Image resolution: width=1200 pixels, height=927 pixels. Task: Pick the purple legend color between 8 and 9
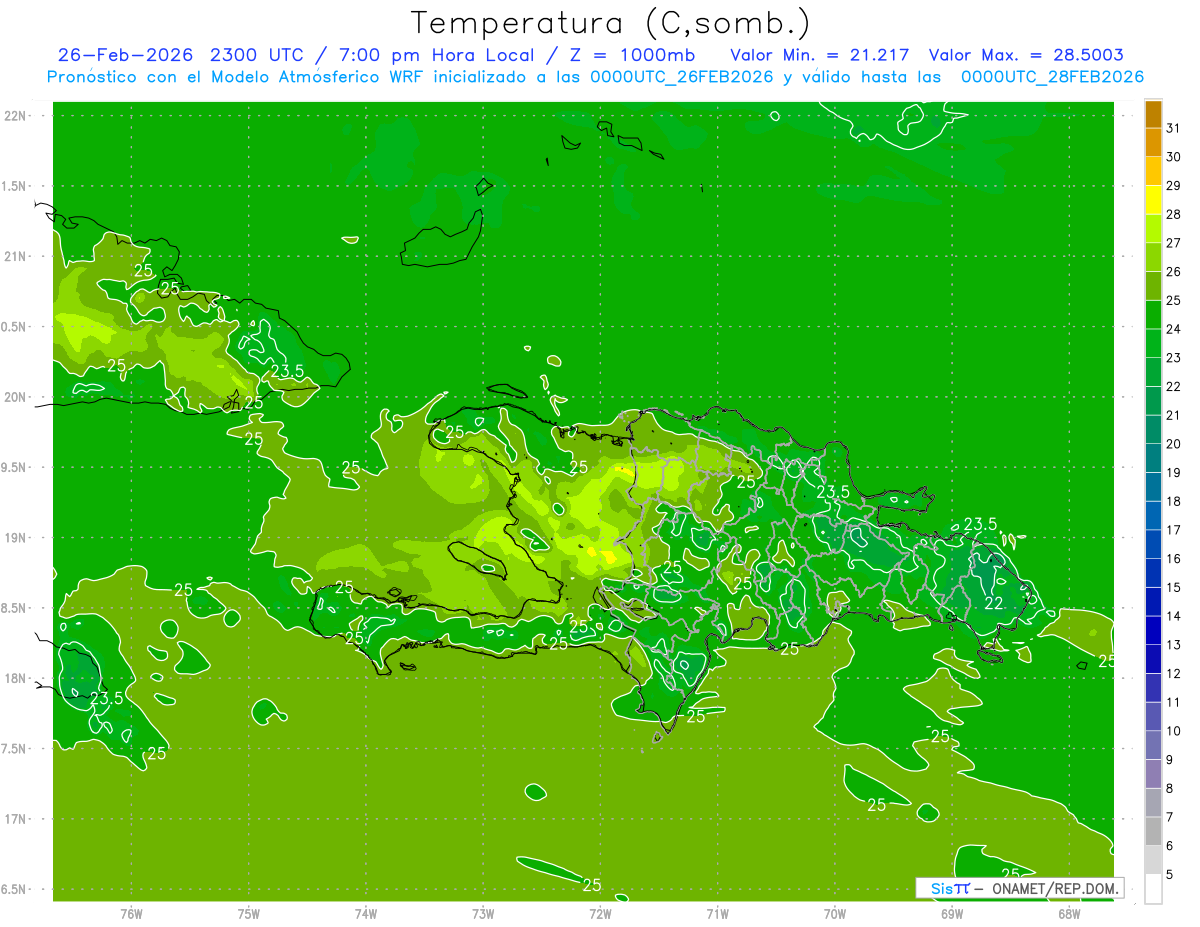1153,774
